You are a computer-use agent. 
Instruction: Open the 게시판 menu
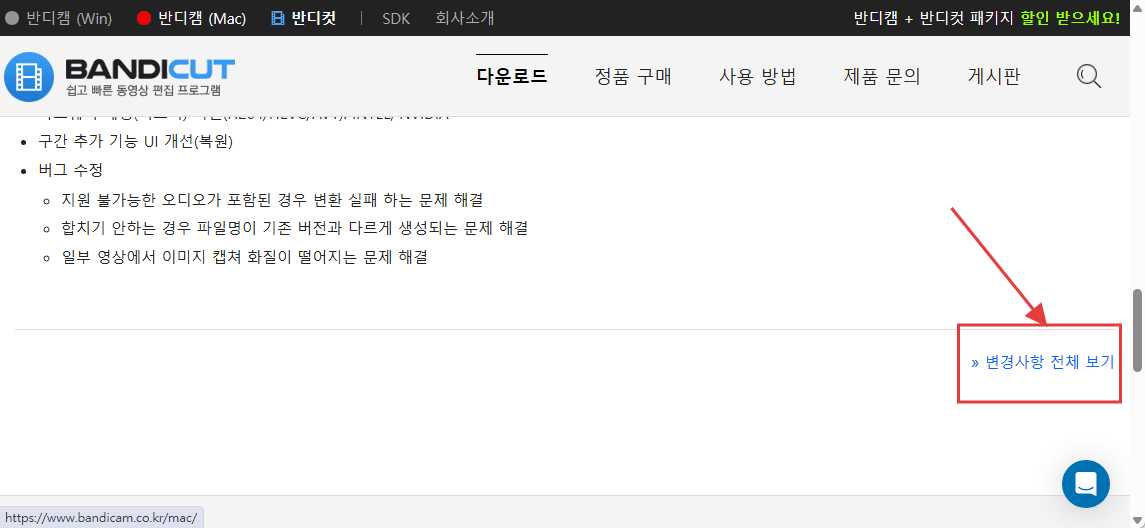click(993, 76)
